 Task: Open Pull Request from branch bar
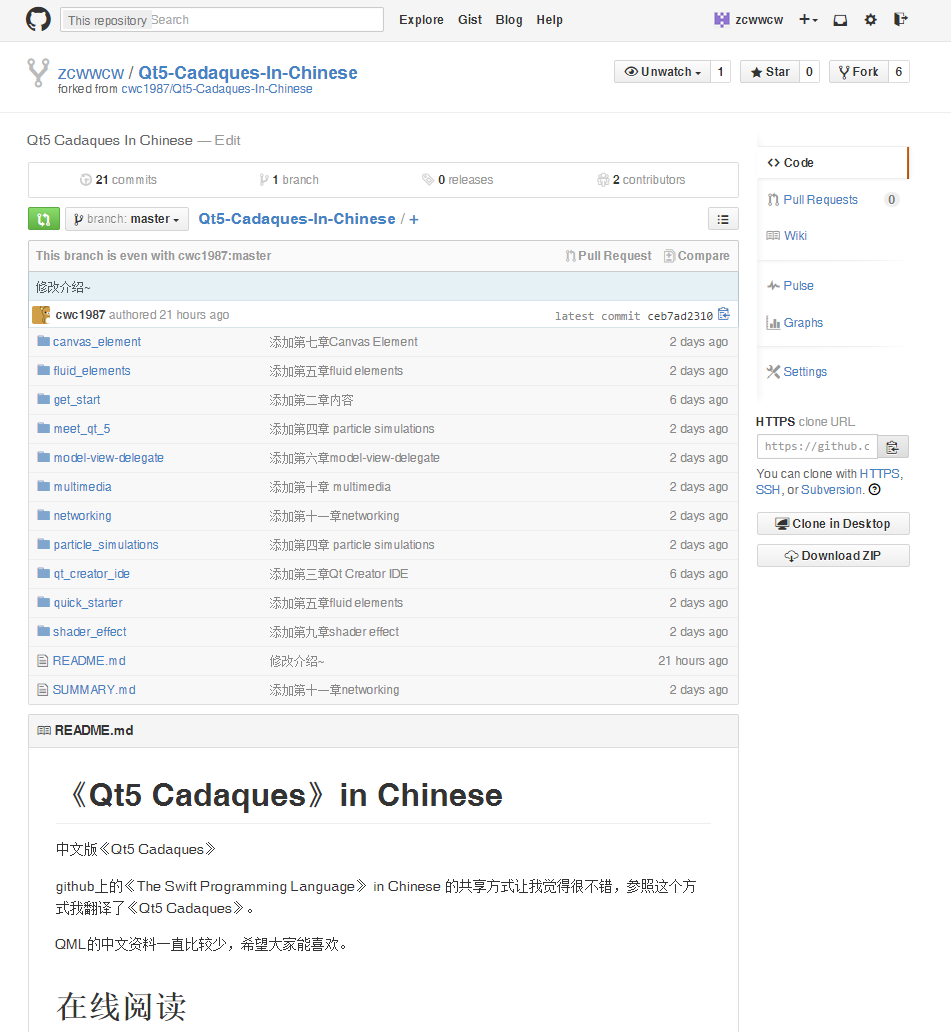click(x=609, y=256)
